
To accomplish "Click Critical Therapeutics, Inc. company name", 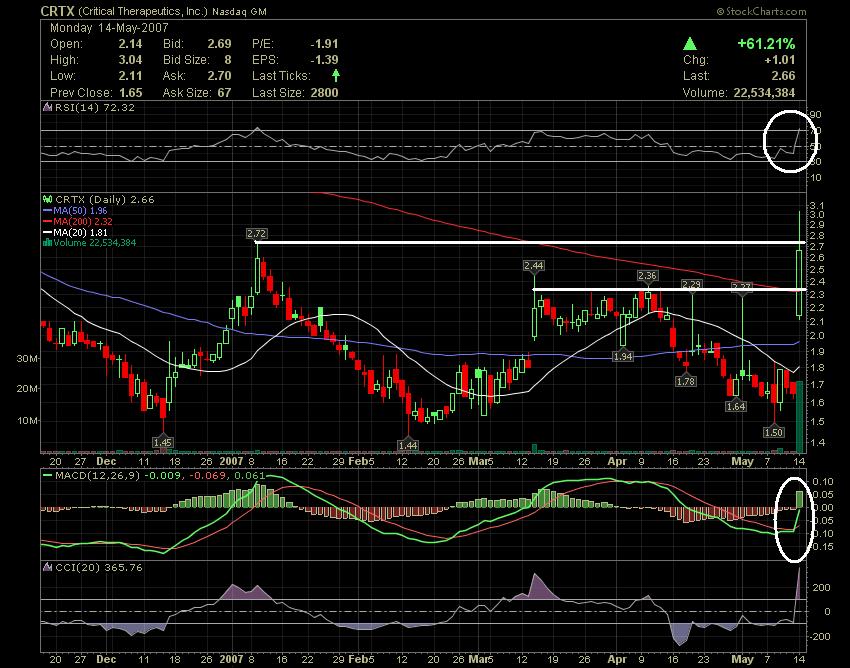I will pos(143,11).
